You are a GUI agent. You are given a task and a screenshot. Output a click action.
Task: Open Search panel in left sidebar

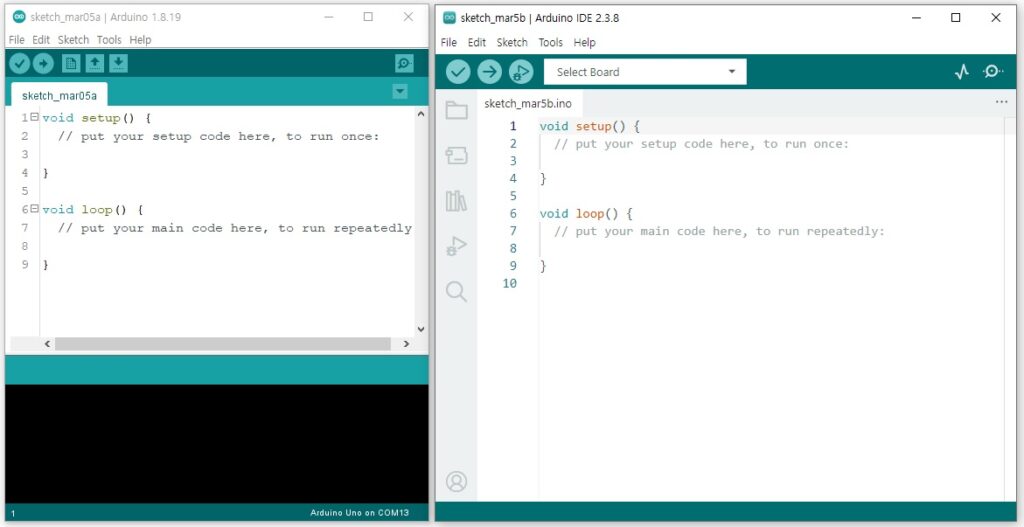click(x=457, y=291)
